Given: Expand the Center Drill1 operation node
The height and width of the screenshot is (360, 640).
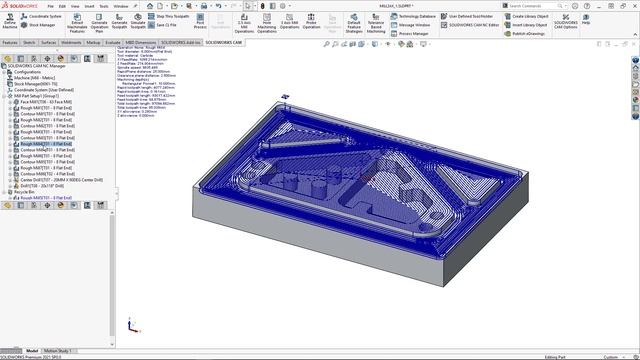Looking at the screenshot, I should [10, 180].
